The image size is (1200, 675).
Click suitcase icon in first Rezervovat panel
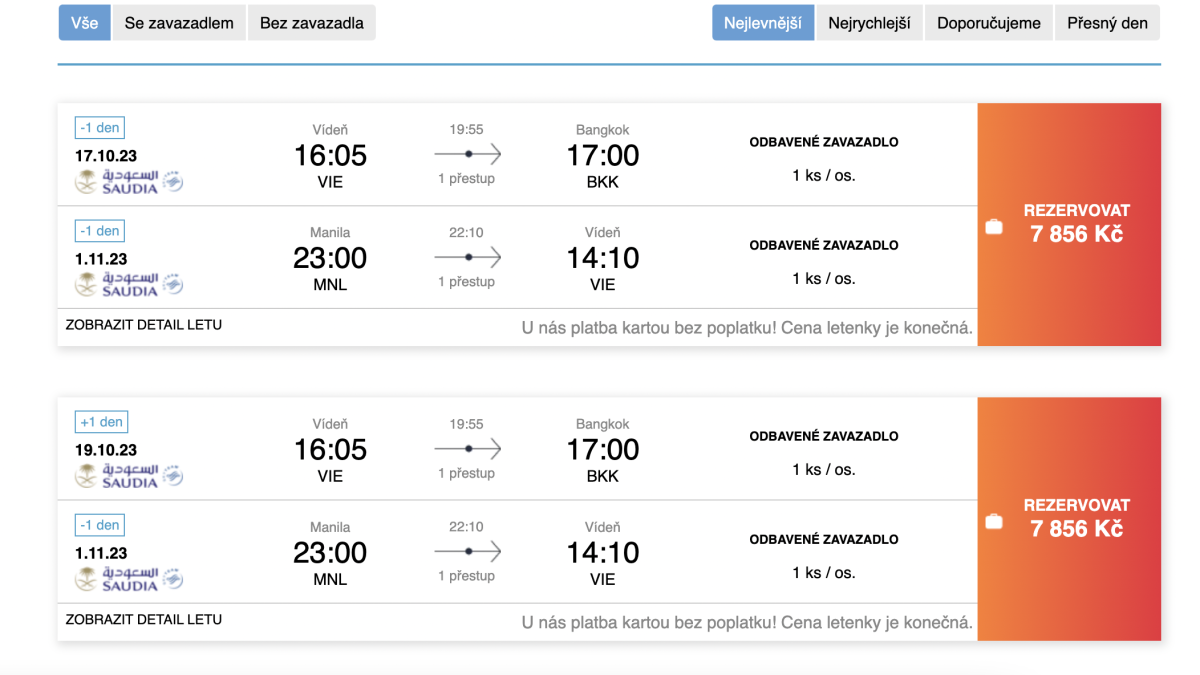[993, 227]
